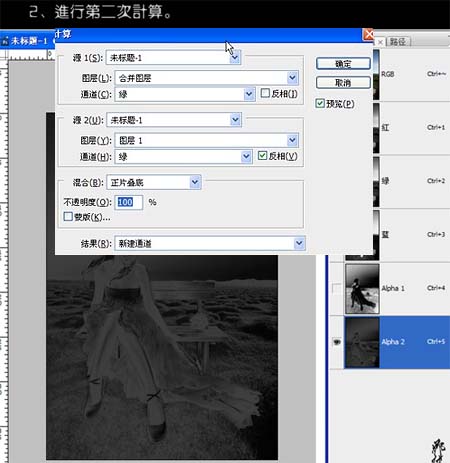The width and height of the screenshot is (450, 463).
Task: Toggle visibility box for Alpha 1 channel
Action: click(337, 288)
